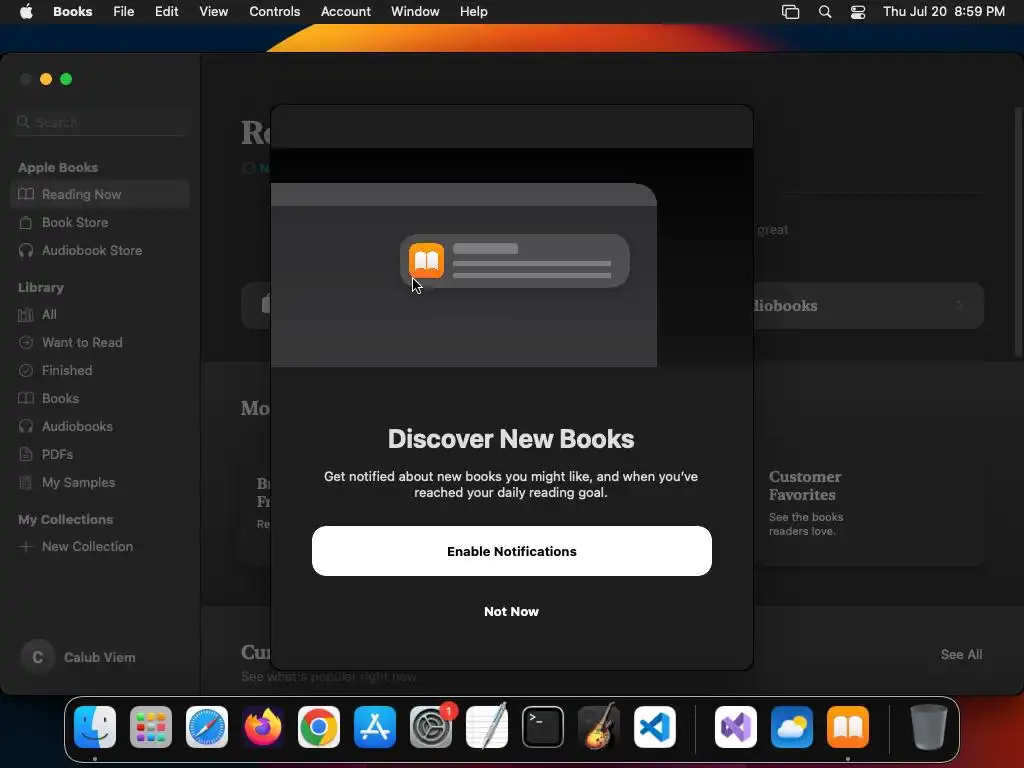Open App Store from the Dock
Screen dimensions: 1024x768
375,727
